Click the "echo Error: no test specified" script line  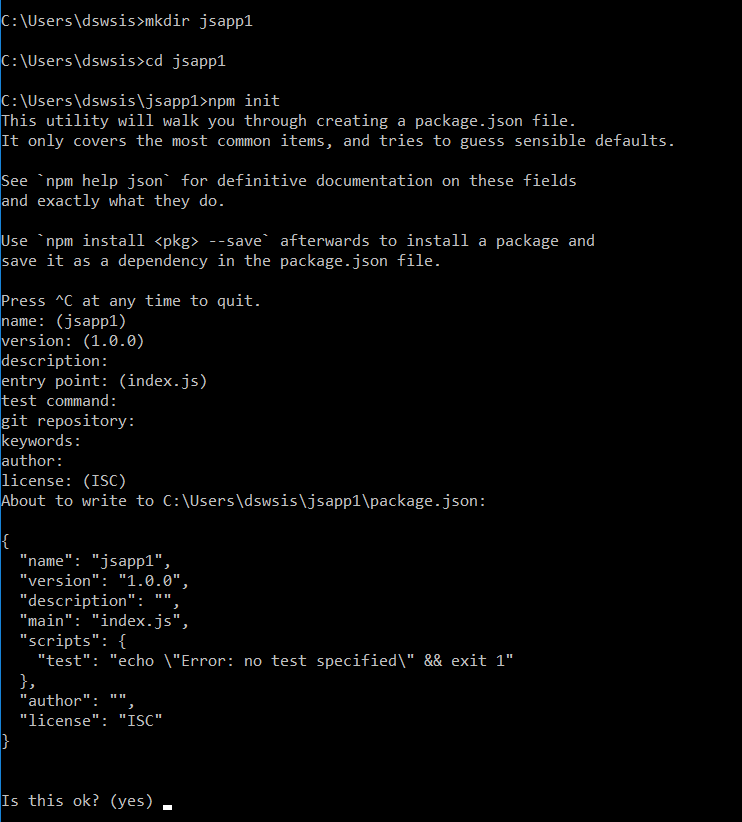click(275, 661)
